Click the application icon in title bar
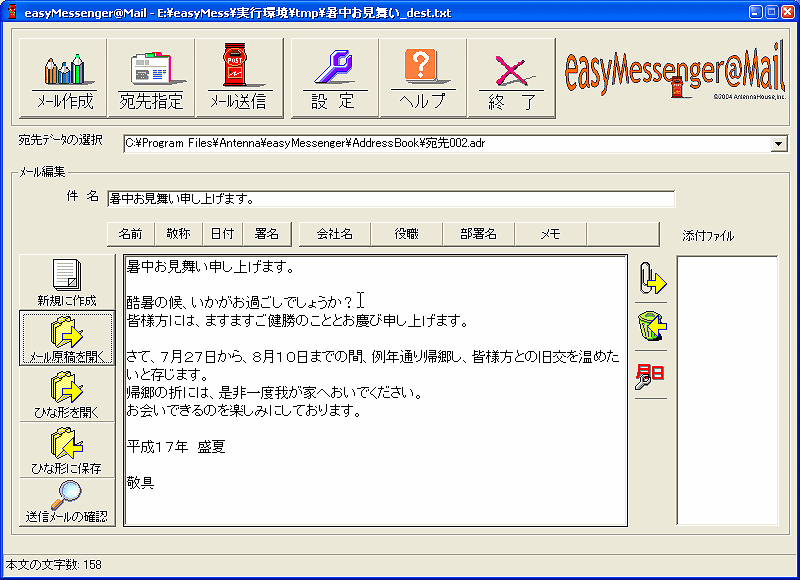Image resolution: width=800 pixels, height=580 pixels. tap(12, 12)
